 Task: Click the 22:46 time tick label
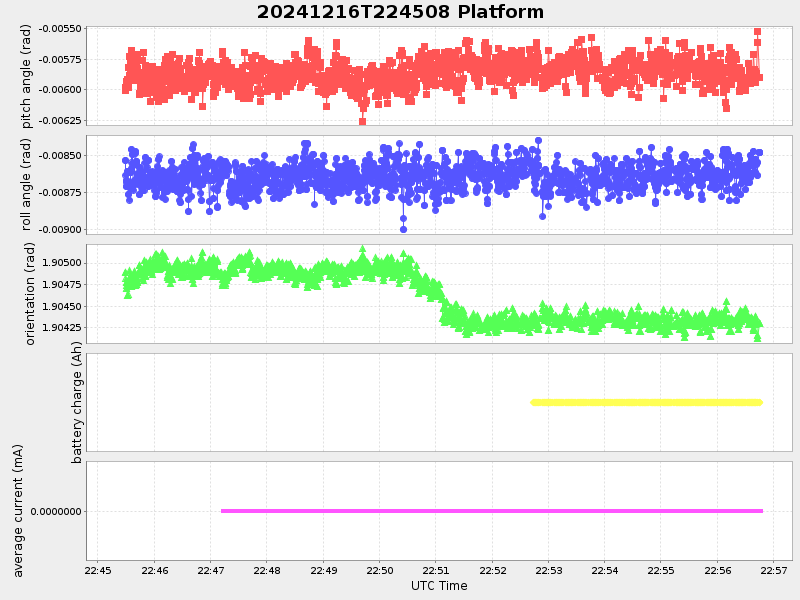(x=155, y=570)
